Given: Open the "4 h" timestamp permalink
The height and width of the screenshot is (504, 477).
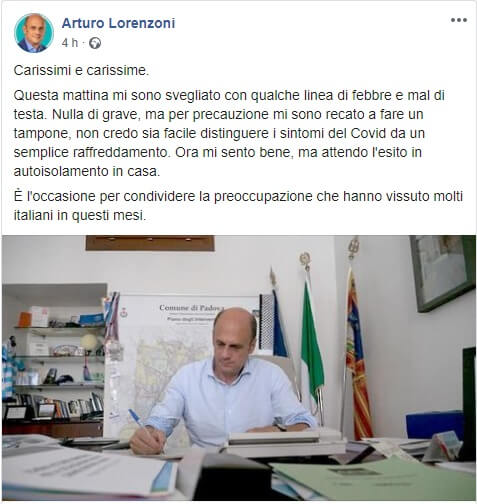Looking at the screenshot, I should (x=70, y=43).
